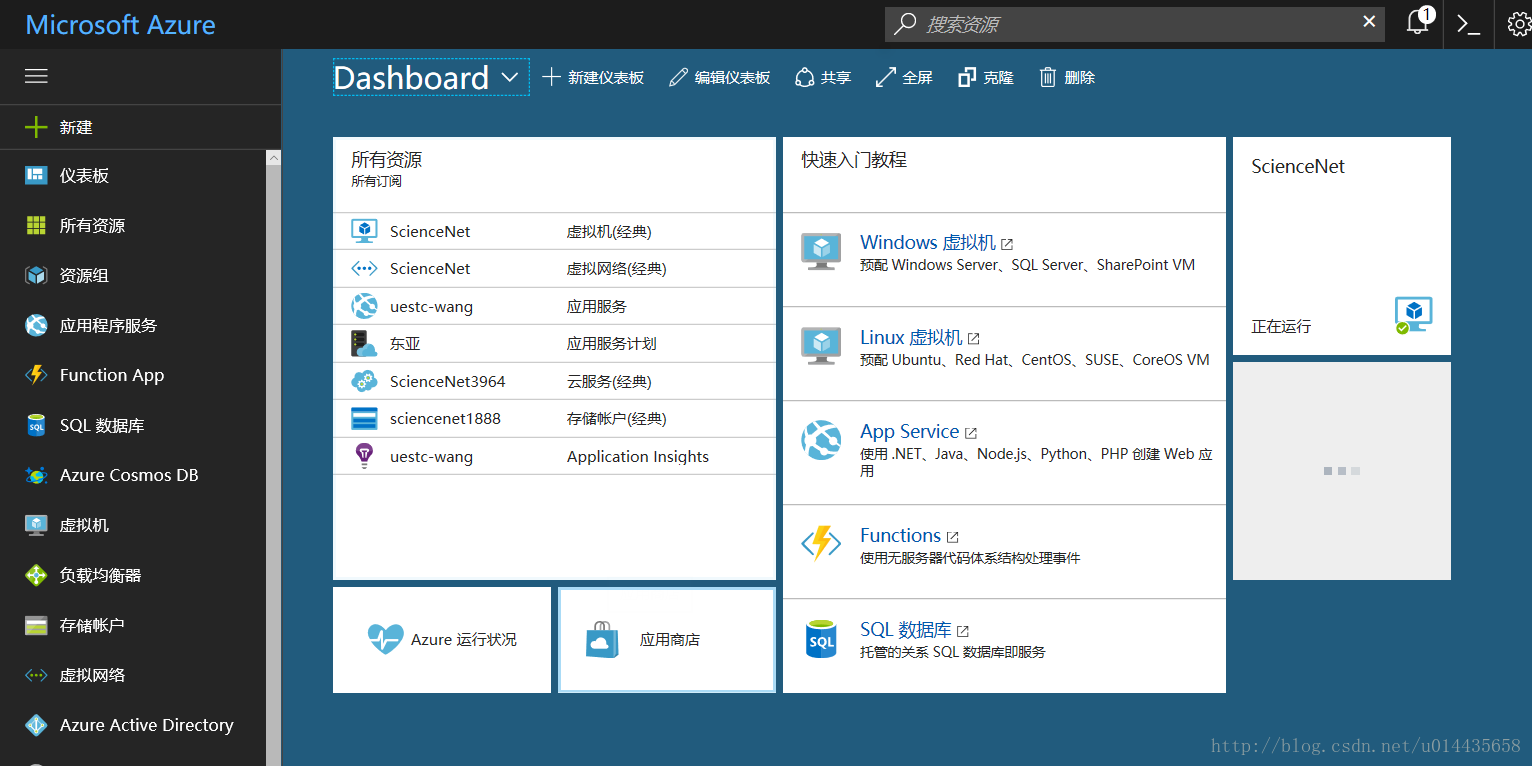Click the green plus 新建 icon
This screenshot has width=1532, height=766.
(x=36, y=127)
